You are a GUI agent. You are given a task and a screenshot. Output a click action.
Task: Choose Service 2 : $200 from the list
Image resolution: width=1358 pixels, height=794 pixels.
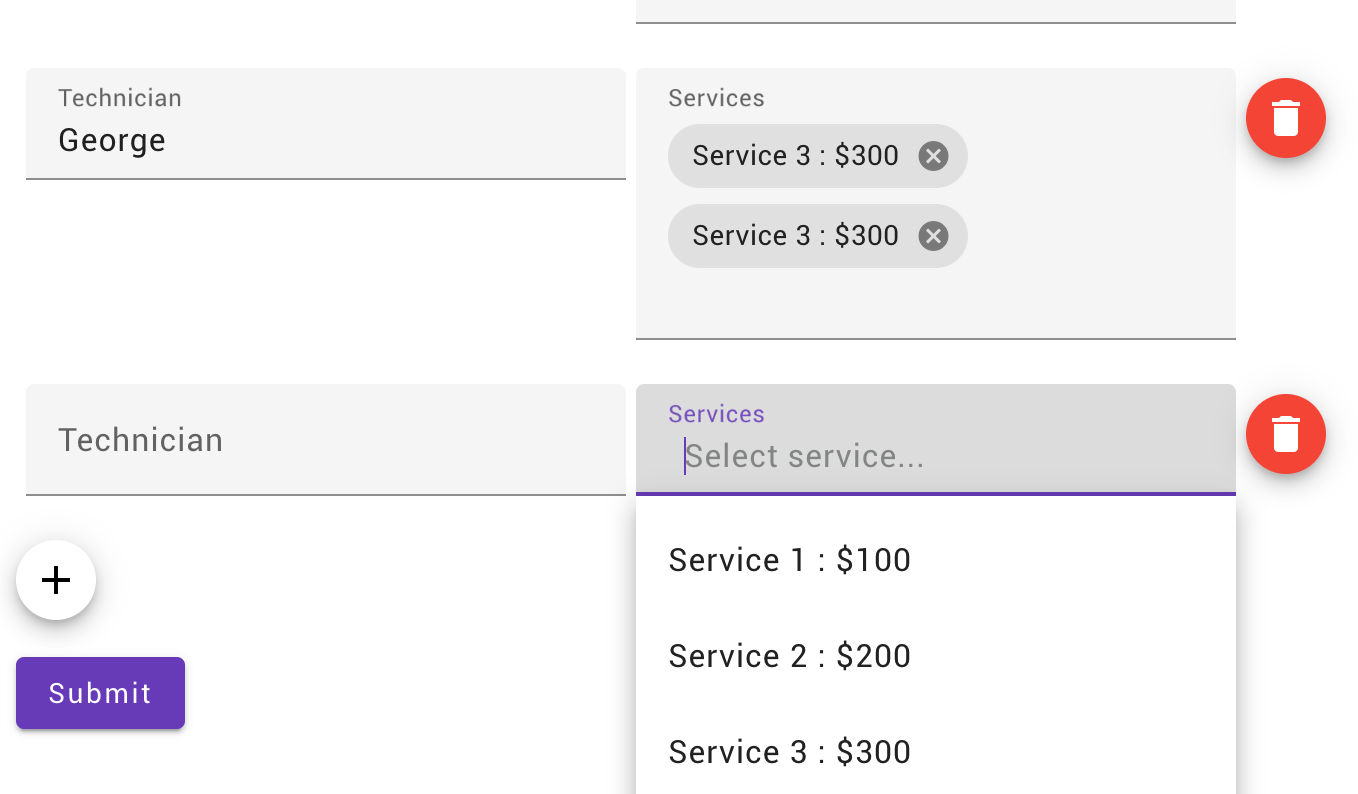(789, 656)
